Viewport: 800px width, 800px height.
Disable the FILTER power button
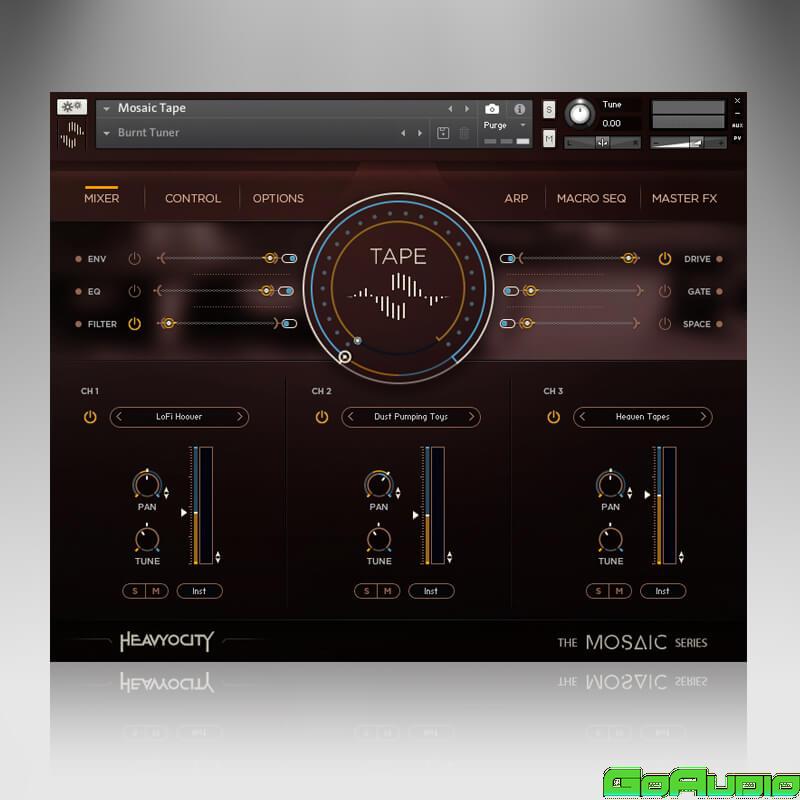134,323
